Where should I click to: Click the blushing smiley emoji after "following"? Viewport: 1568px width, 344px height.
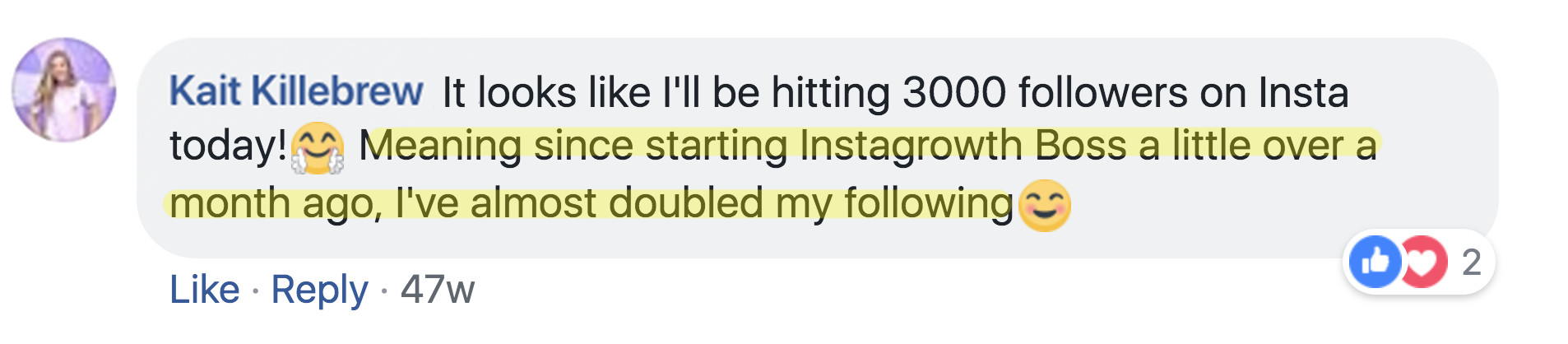pos(1045,205)
